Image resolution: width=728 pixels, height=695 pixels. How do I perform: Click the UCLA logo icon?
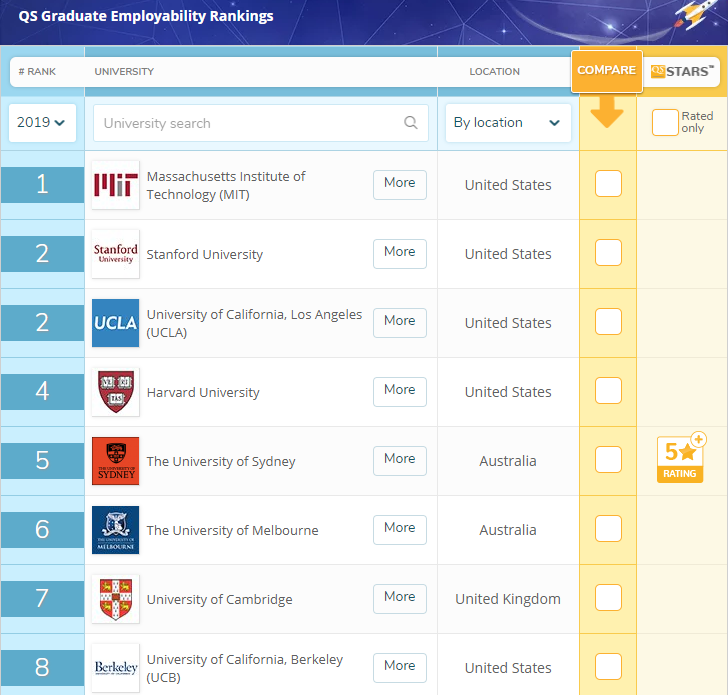tap(115, 323)
